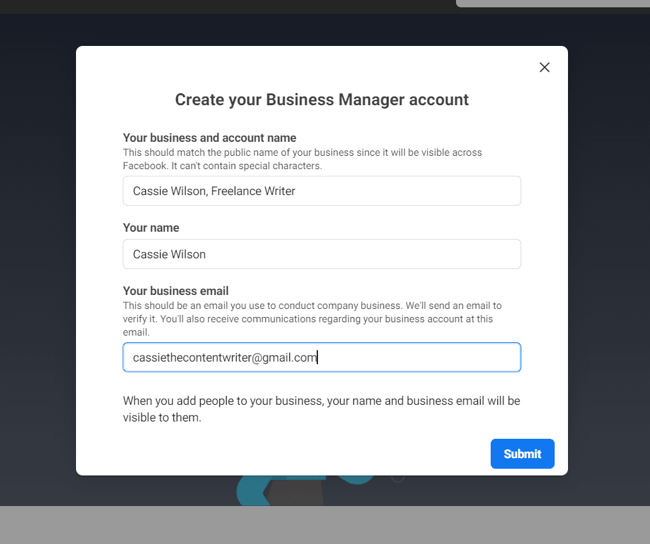Close the Business Manager account dialog
Screen dimensions: 650x544
pyautogui.click(x=544, y=67)
